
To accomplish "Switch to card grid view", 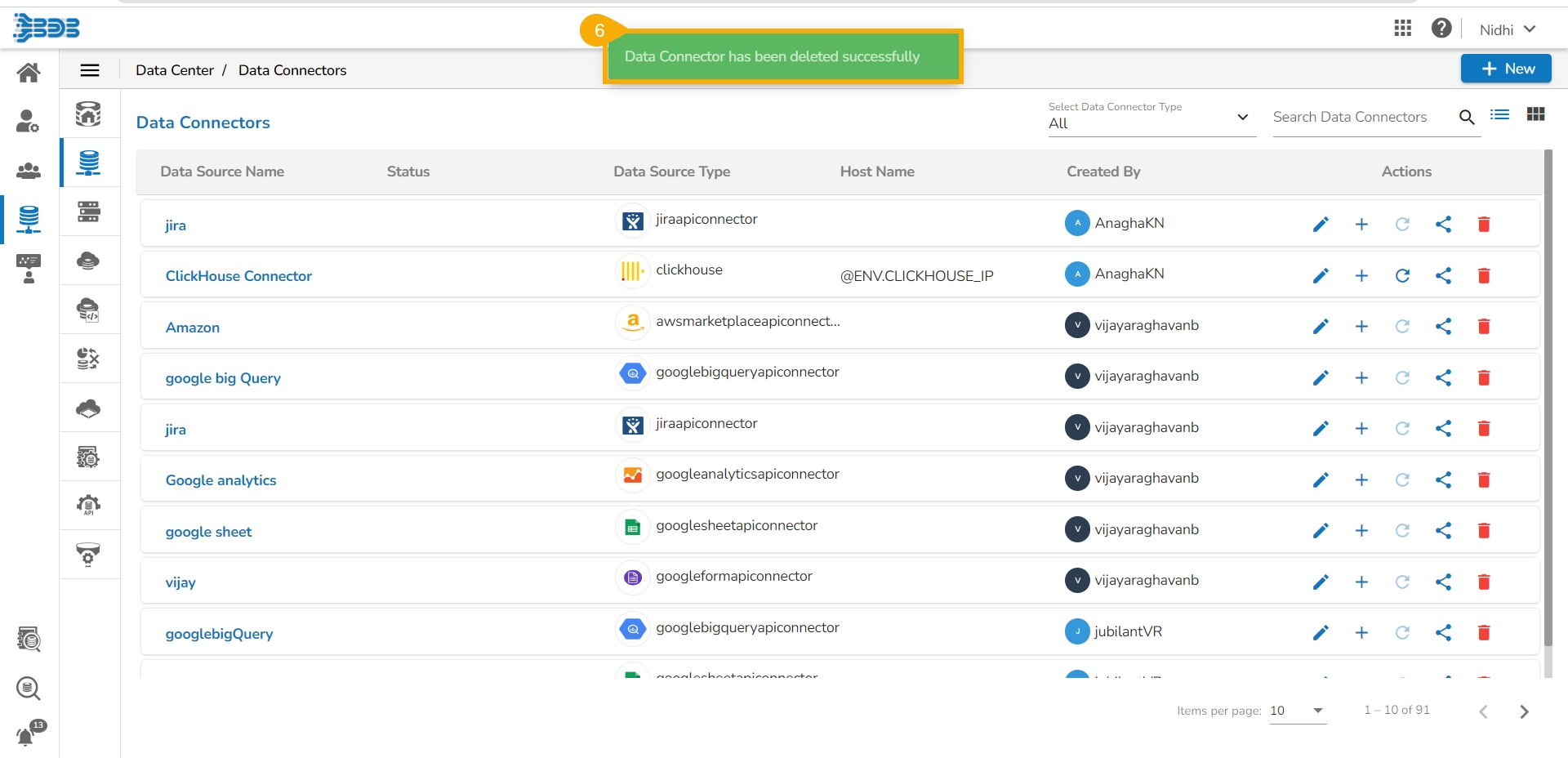I will (1535, 115).
